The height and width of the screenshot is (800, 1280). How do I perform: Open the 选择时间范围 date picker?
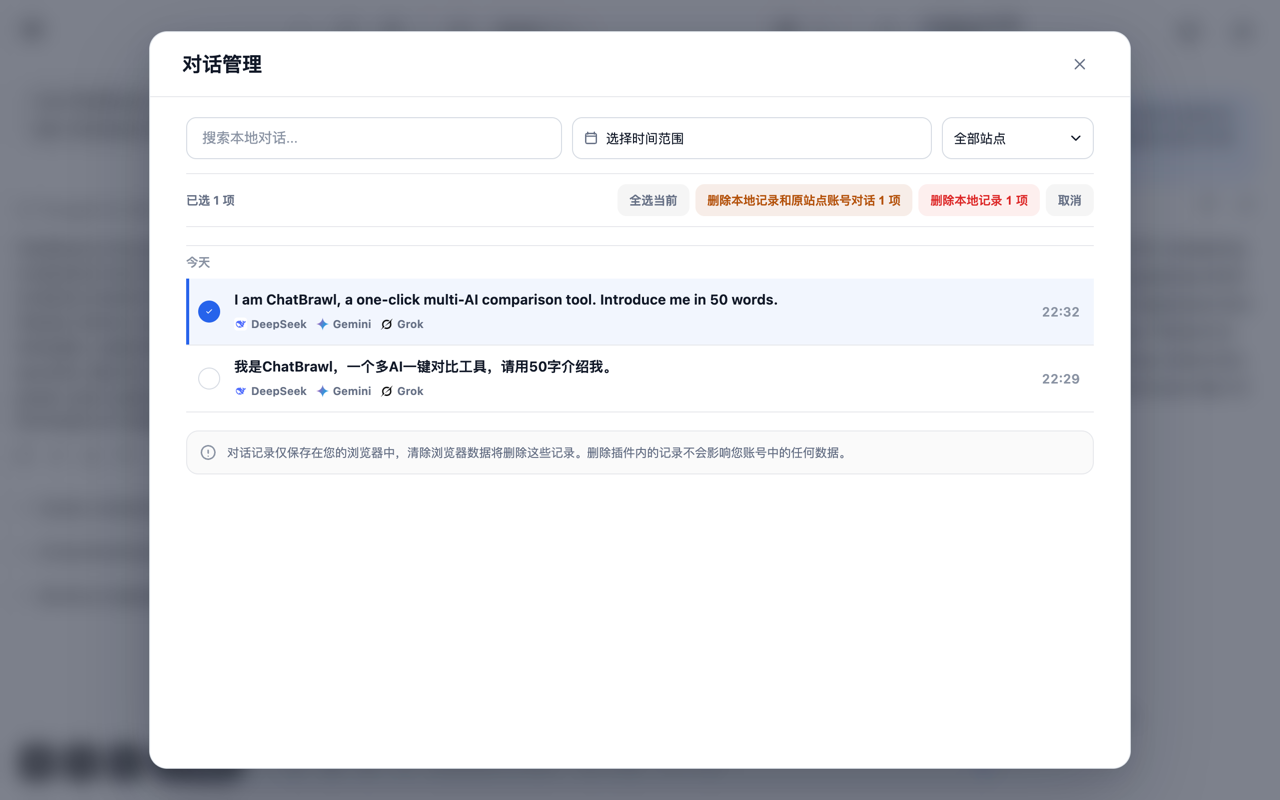click(751, 138)
